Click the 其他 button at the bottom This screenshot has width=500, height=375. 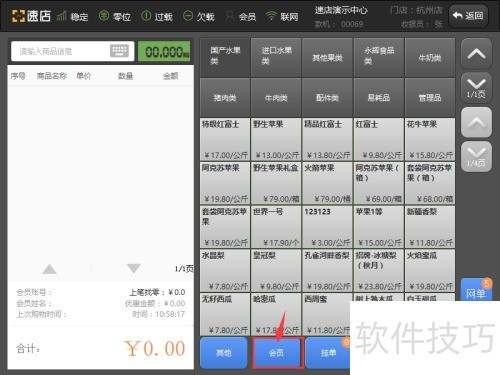pos(224,353)
